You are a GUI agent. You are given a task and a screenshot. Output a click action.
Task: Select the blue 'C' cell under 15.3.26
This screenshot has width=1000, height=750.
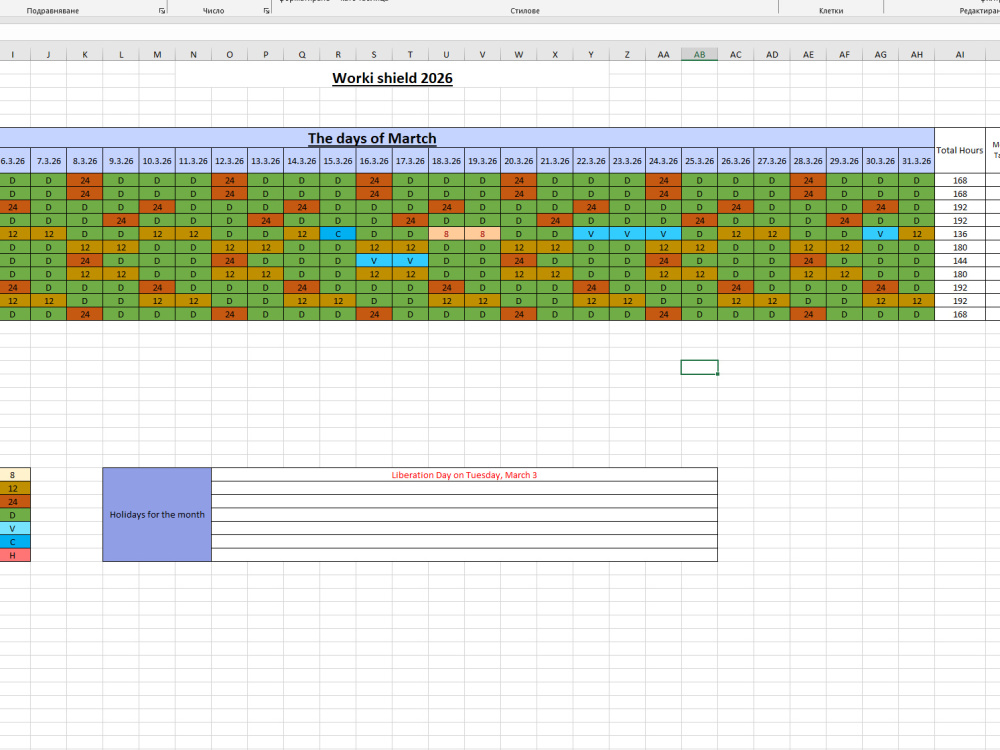338,234
